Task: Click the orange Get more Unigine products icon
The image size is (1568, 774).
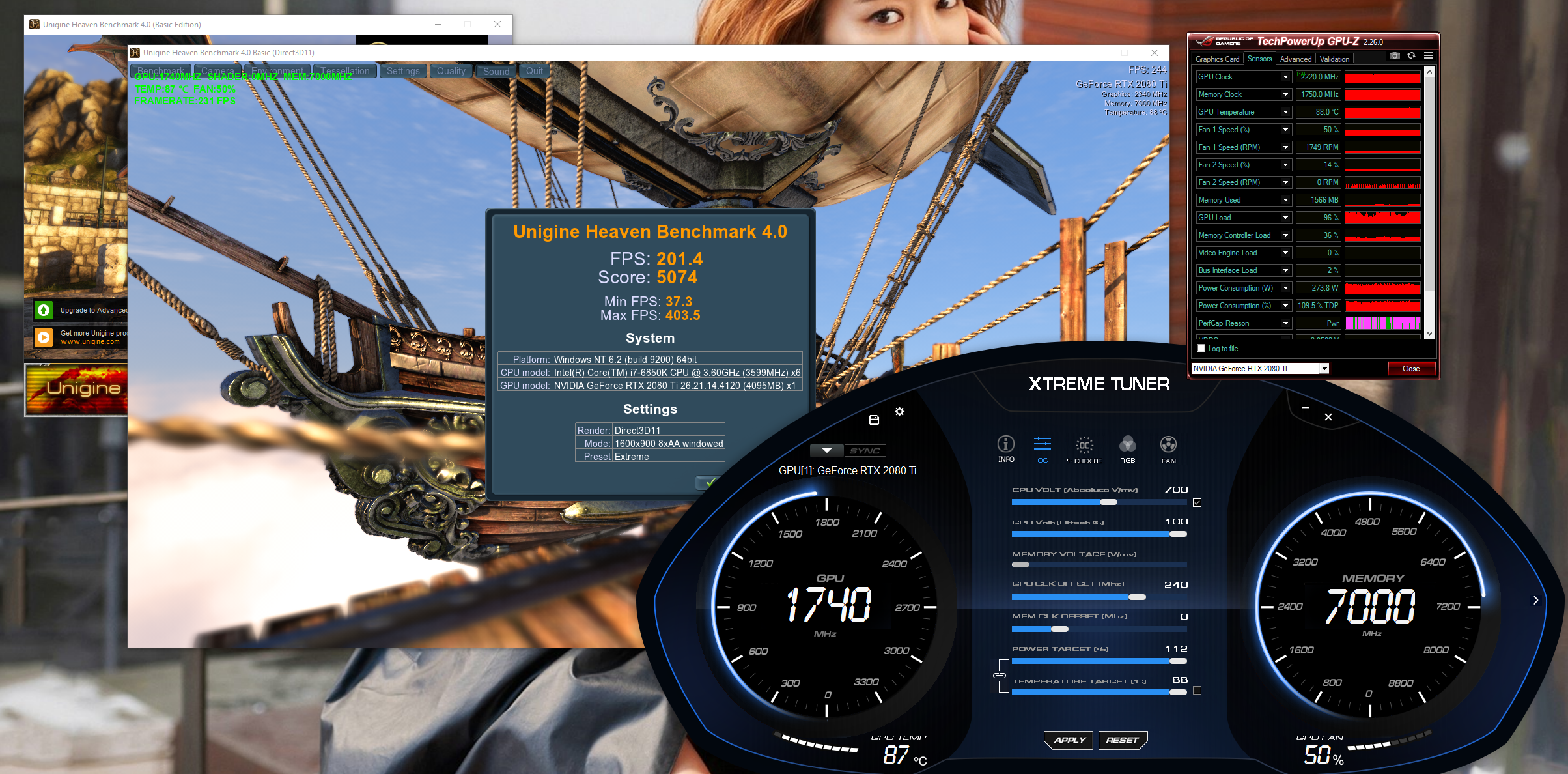Action: pyautogui.click(x=44, y=337)
